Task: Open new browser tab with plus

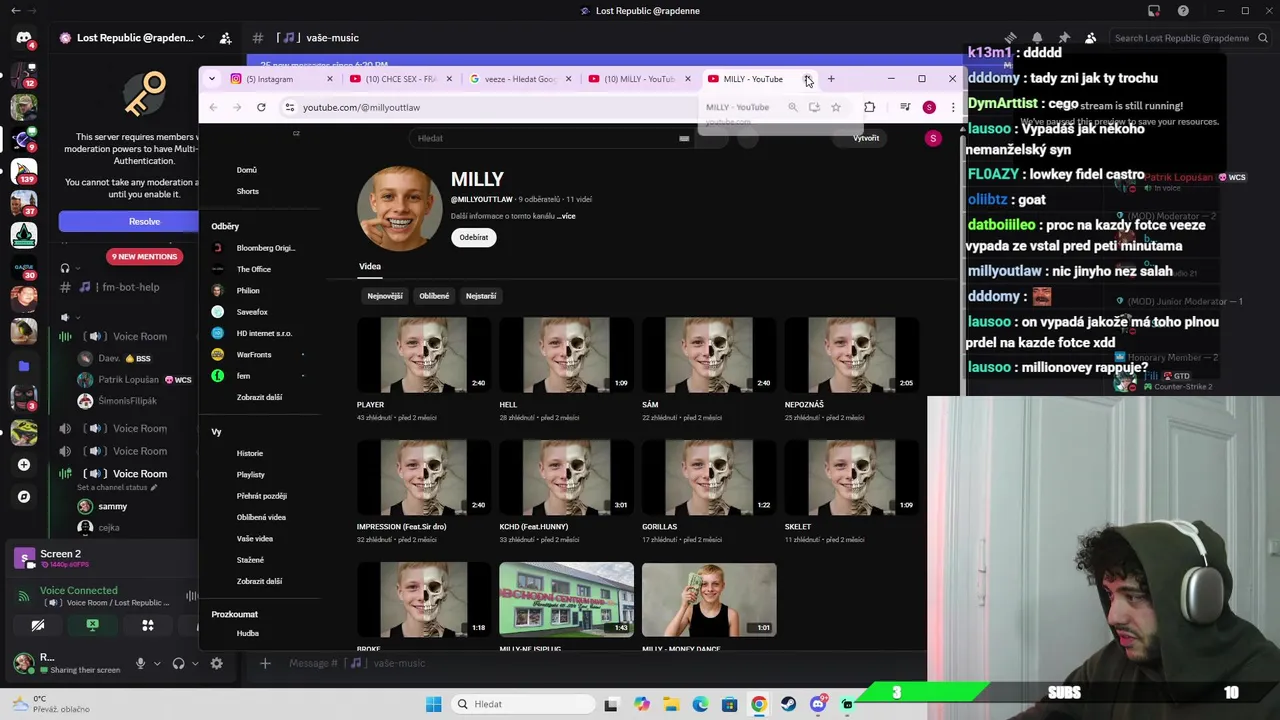Action: 831,79
